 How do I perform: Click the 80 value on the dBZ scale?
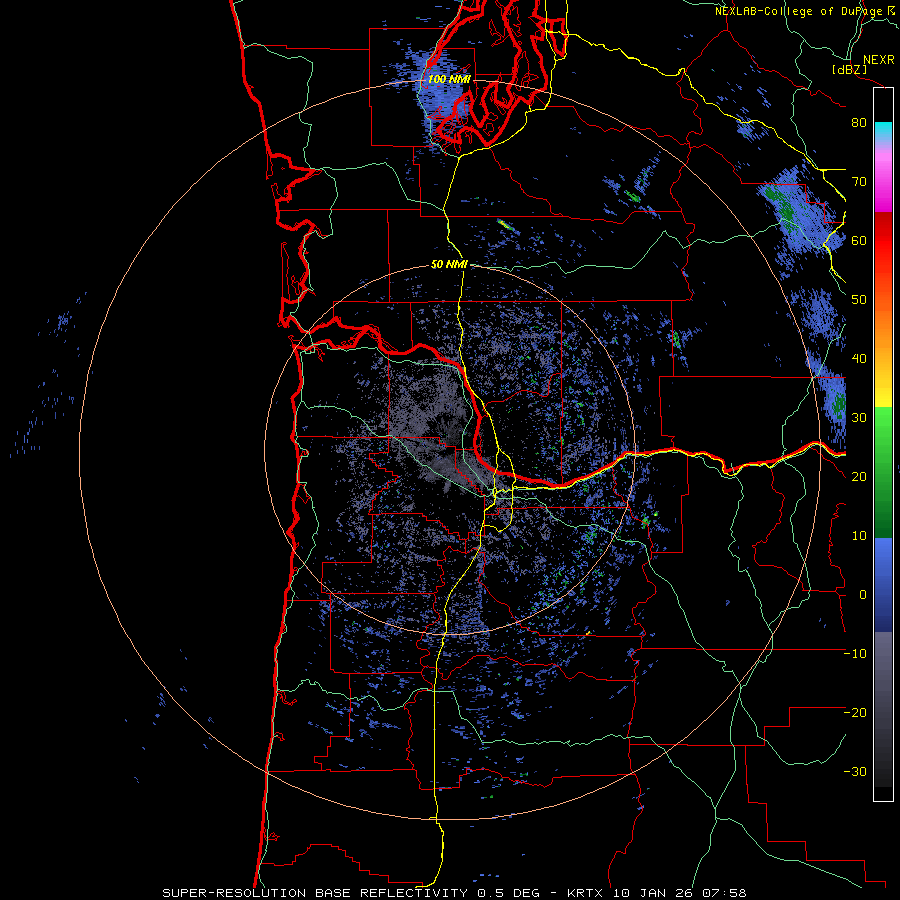point(859,122)
